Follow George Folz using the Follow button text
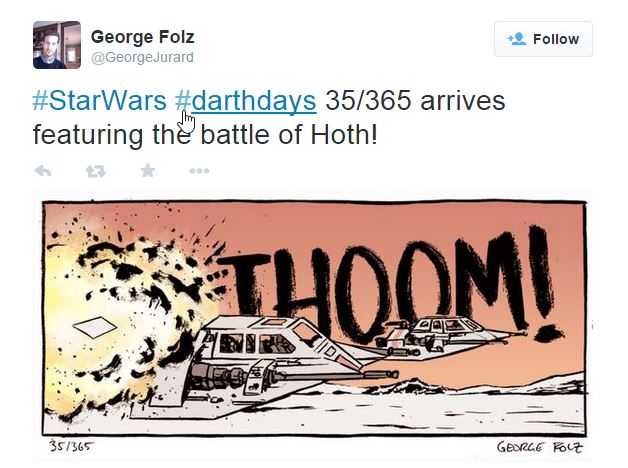The height and width of the screenshot is (468, 628). (556, 39)
